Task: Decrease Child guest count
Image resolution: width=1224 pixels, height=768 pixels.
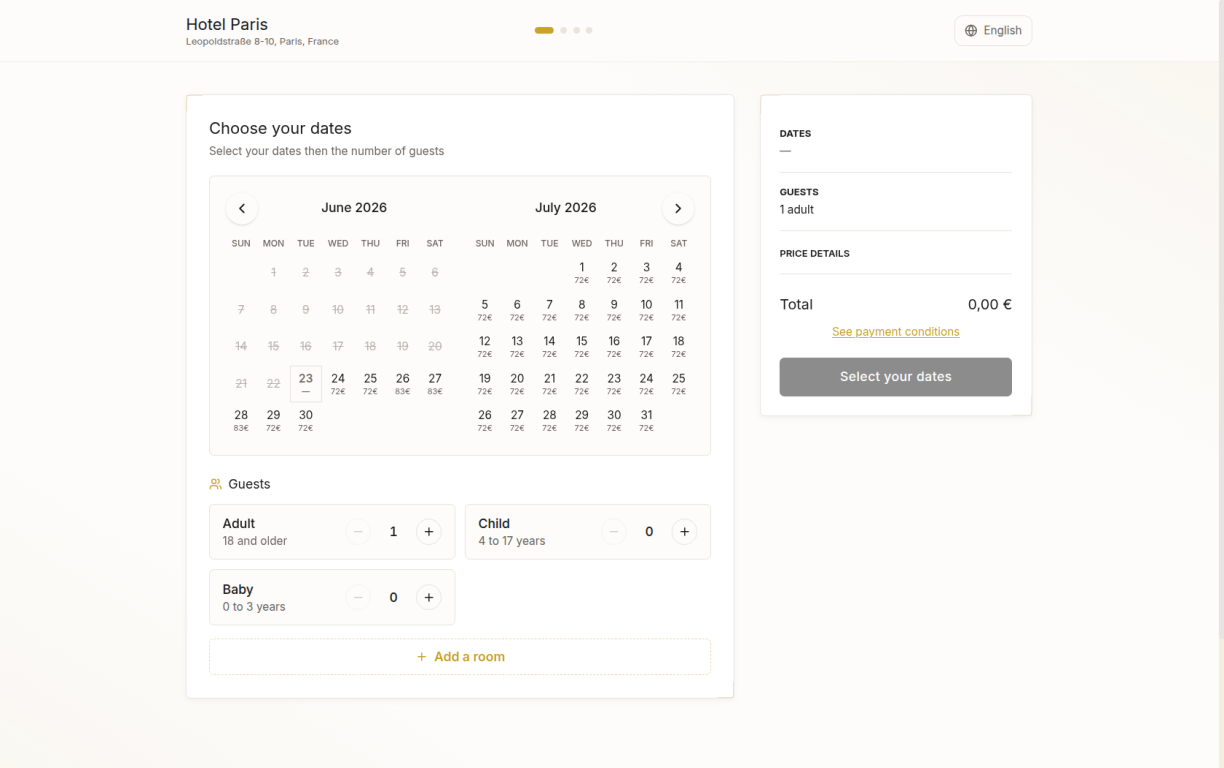Action: tap(614, 532)
